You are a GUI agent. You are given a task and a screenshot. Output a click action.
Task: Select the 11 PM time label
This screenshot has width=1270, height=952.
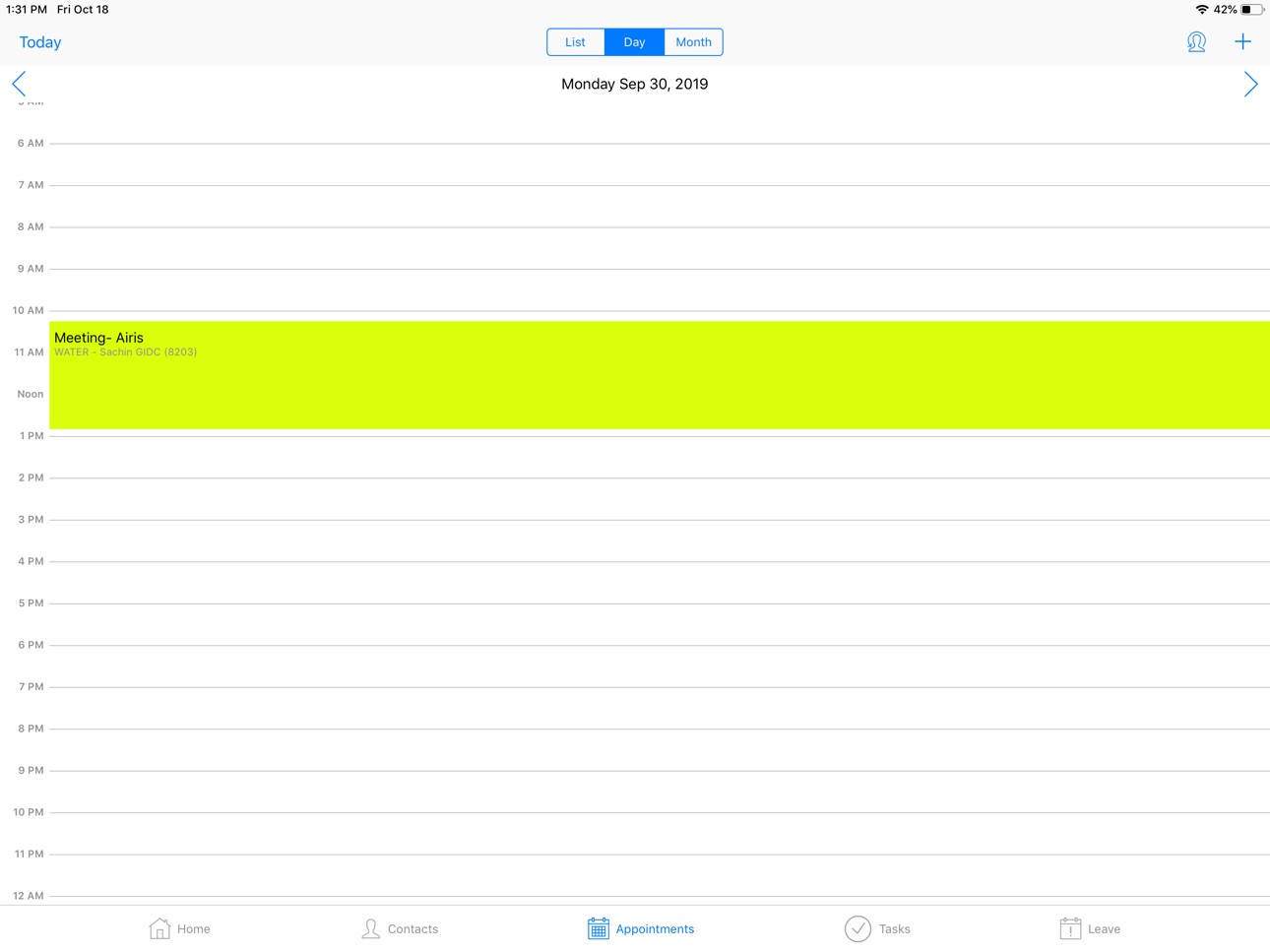click(x=29, y=854)
